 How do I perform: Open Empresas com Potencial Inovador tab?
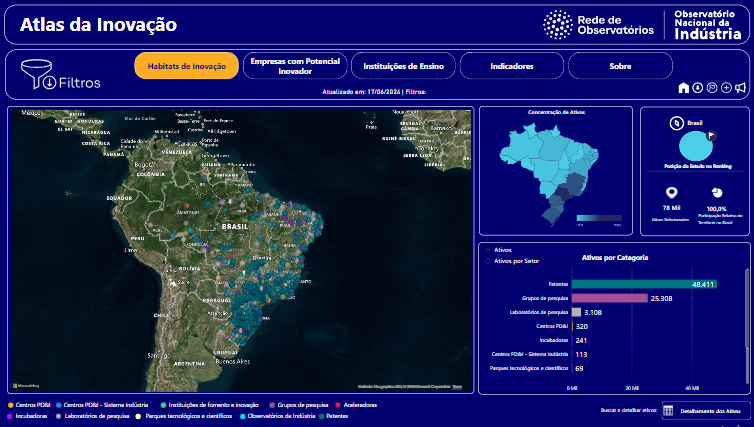coord(295,66)
